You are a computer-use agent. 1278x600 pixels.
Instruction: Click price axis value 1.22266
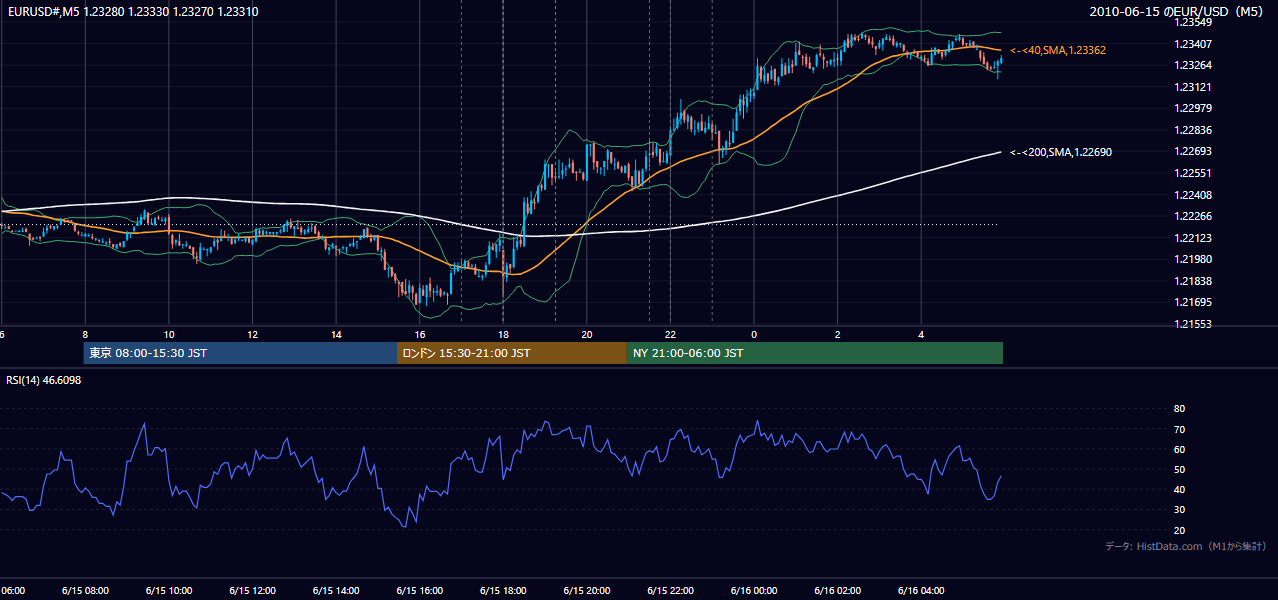pyautogui.click(x=1193, y=216)
